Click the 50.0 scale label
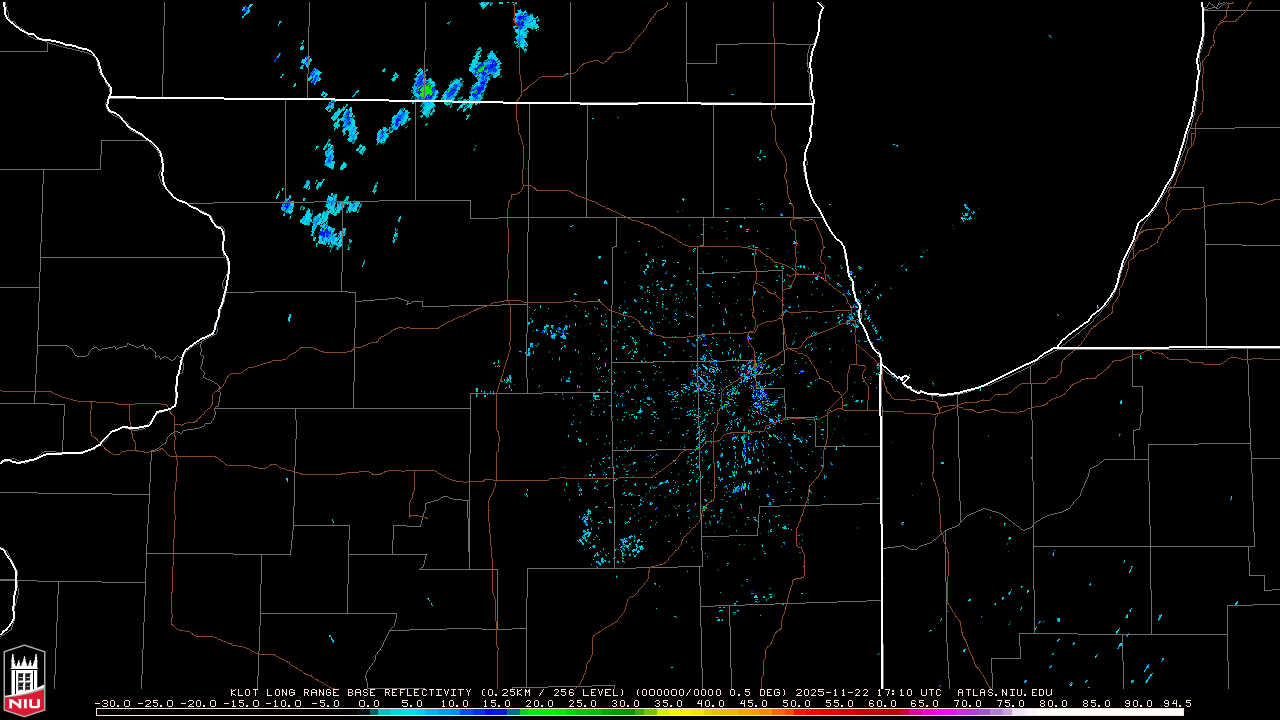 799,703
